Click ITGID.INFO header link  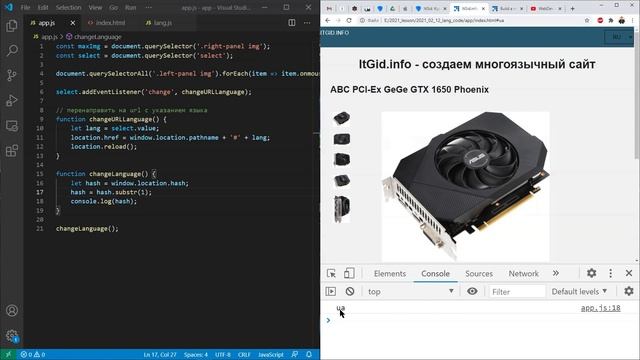335,33
